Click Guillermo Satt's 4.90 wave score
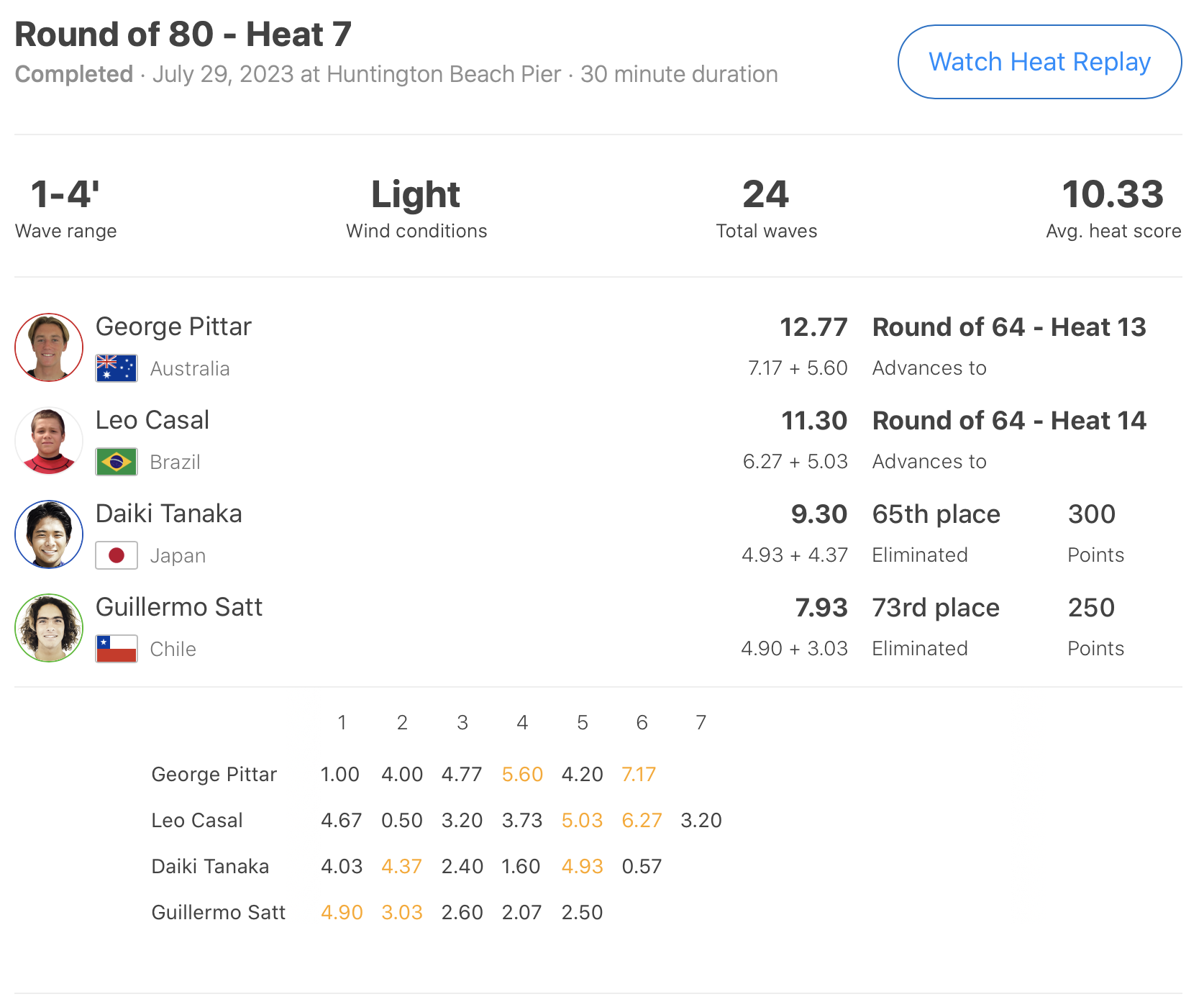This screenshot has height=1007, width=1204. 342,913
